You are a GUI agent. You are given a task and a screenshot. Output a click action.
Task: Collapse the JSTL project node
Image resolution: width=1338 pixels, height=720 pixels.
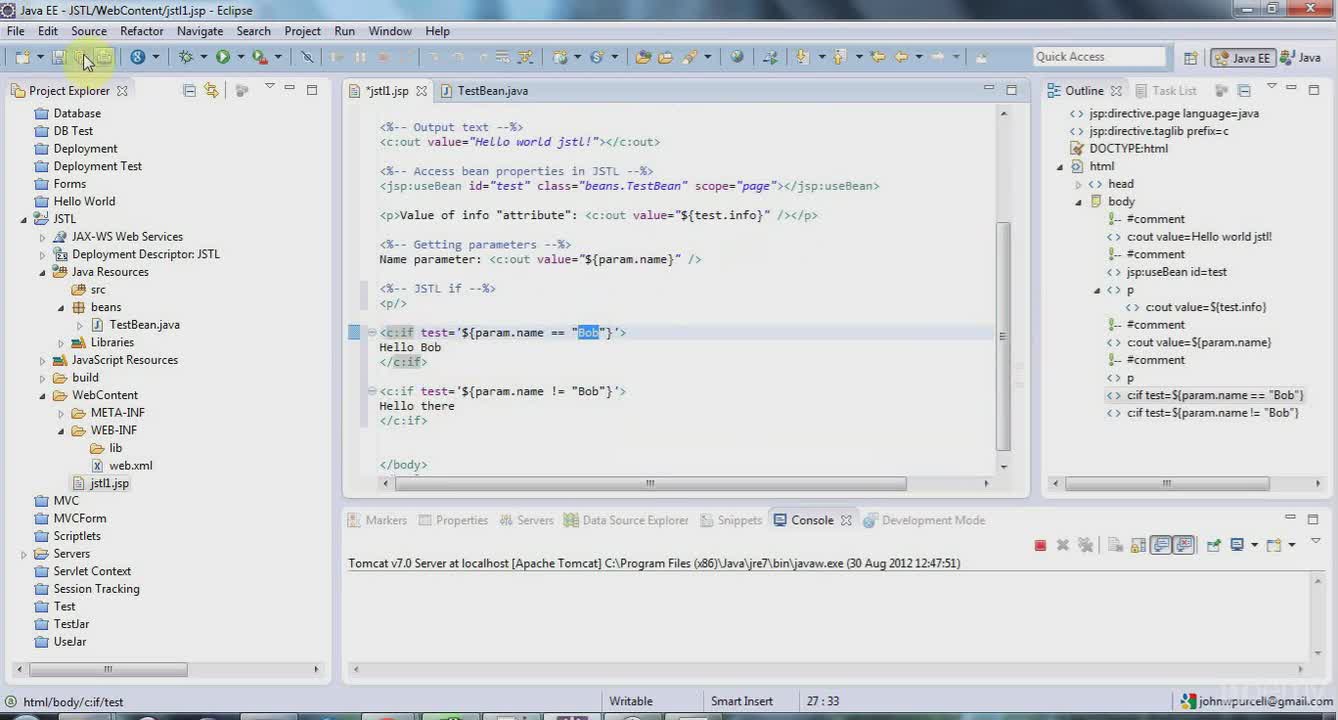pyautogui.click(x=24, y=219)
